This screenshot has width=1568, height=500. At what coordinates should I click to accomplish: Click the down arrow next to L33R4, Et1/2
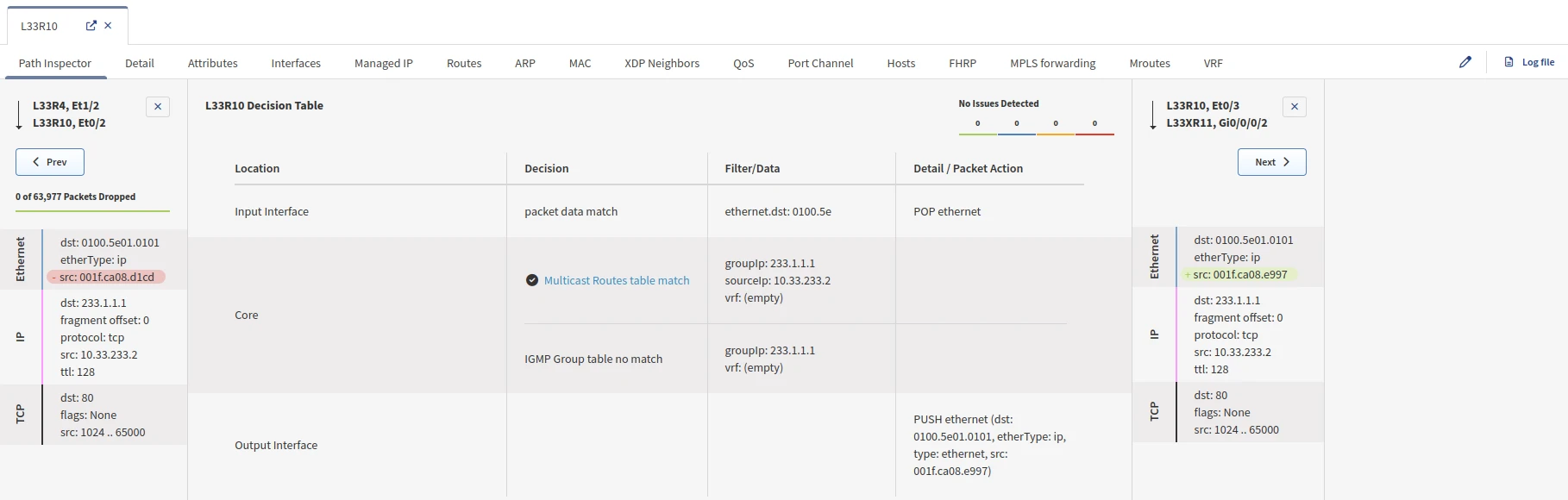click(x=19, y=115)
